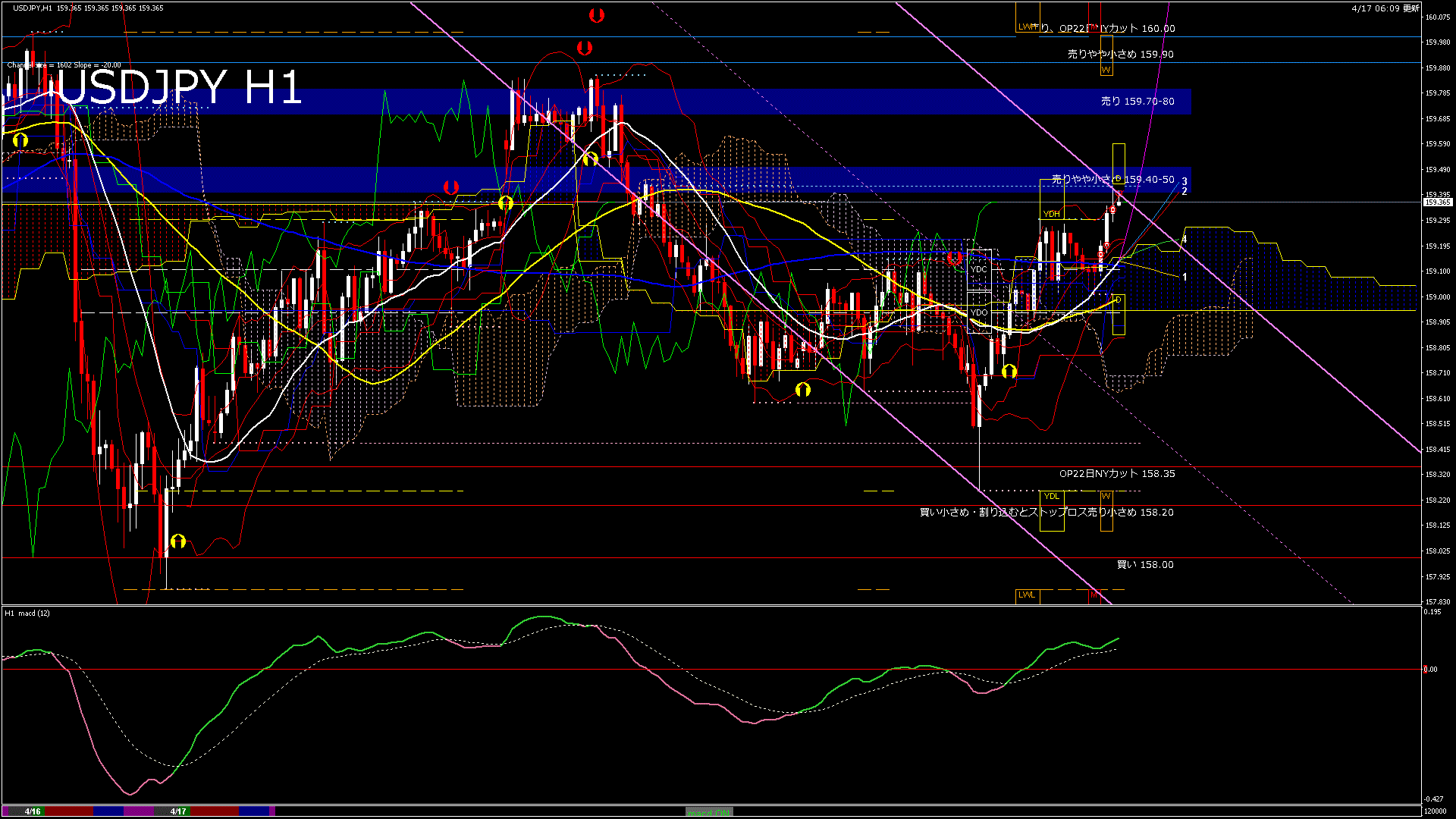Click the 買い 158.00 buy level label

tap(1145, 565)
